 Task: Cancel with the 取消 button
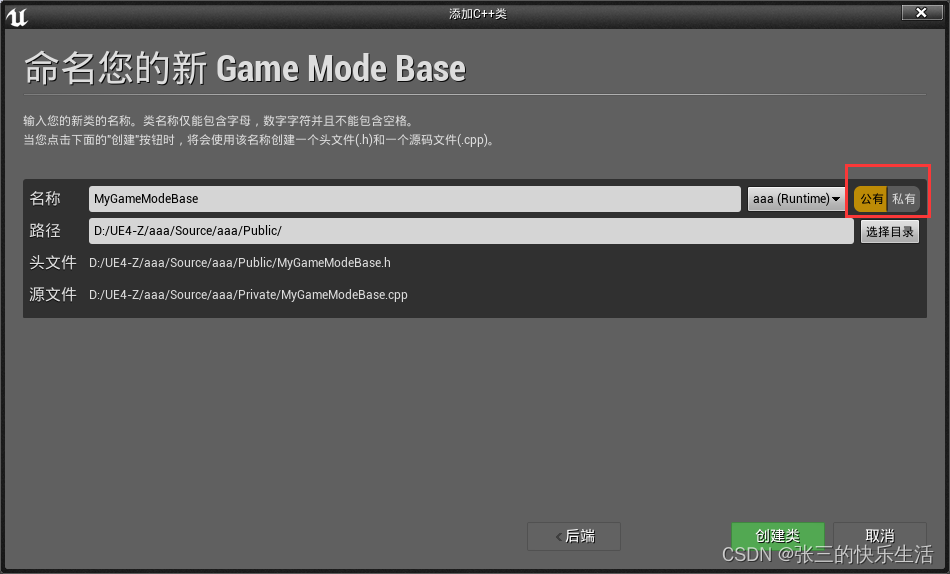pos(880,536)
